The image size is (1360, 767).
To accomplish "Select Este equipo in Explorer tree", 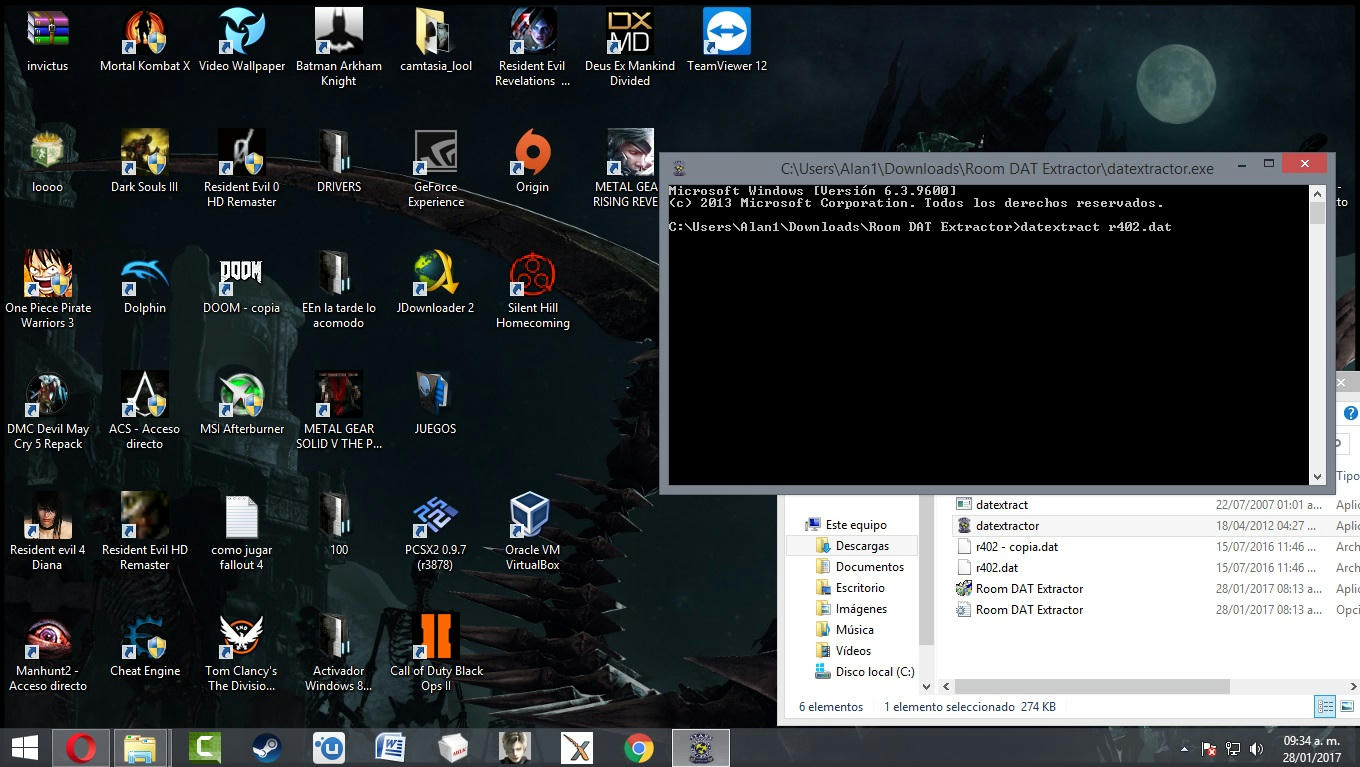I will click(x=846, y=525).
